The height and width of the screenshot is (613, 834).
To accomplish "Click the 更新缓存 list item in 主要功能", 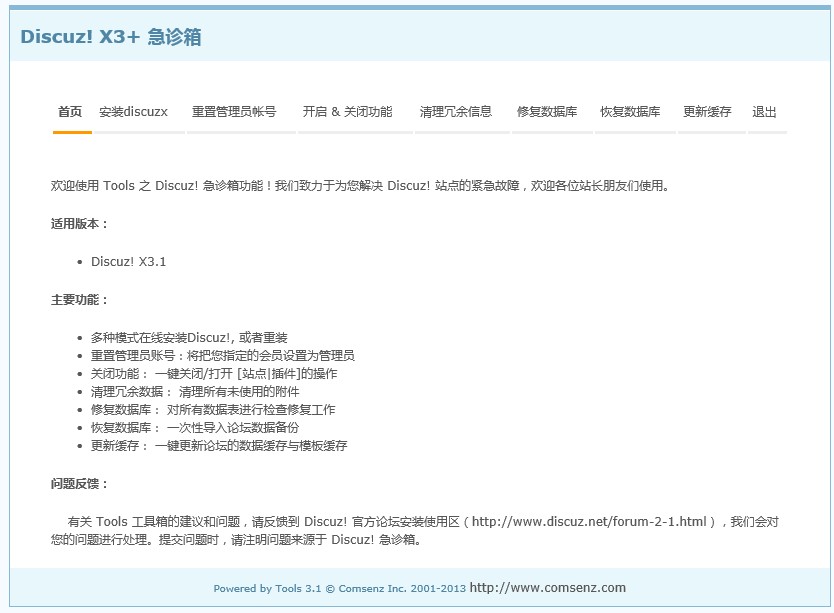I will [x=219, y=445].
